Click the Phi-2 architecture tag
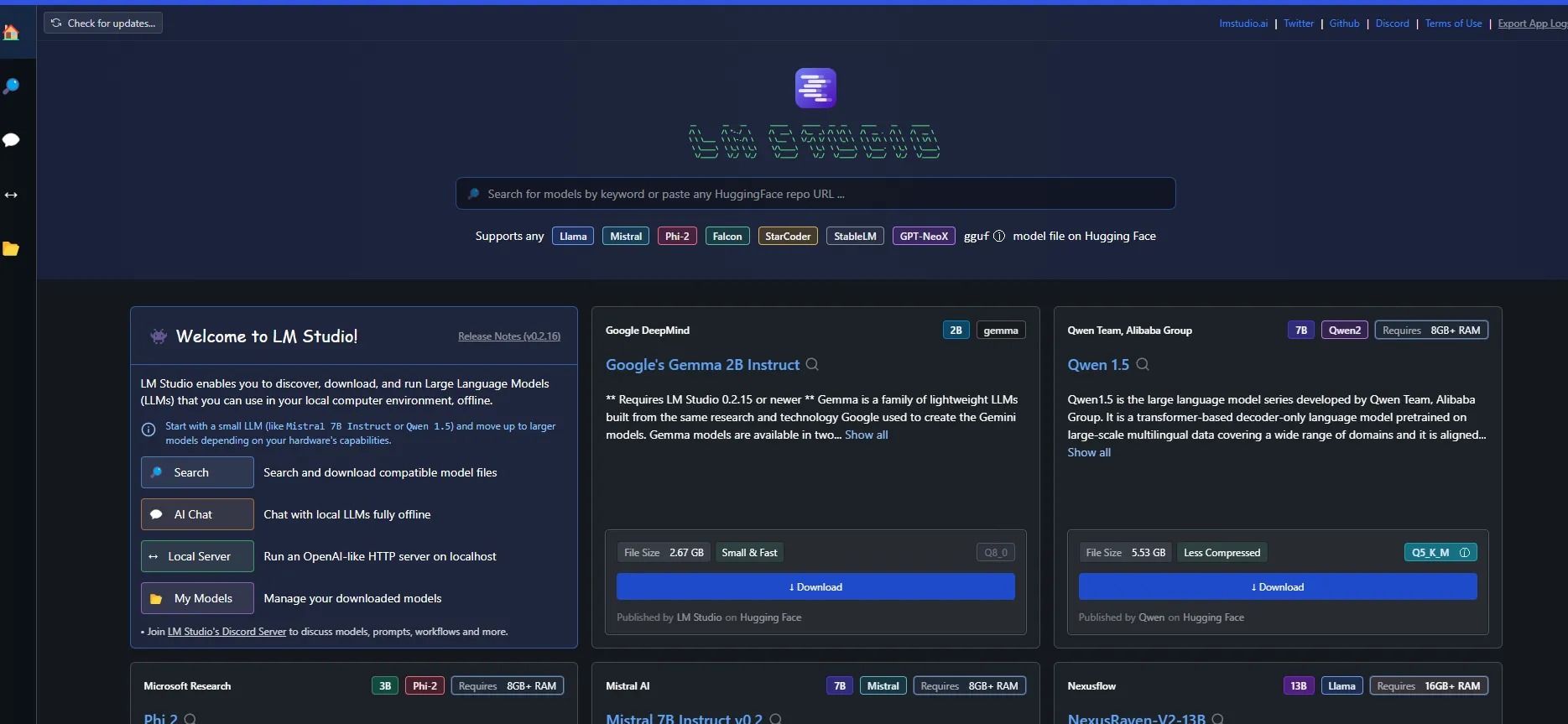 tap(677, 237)
